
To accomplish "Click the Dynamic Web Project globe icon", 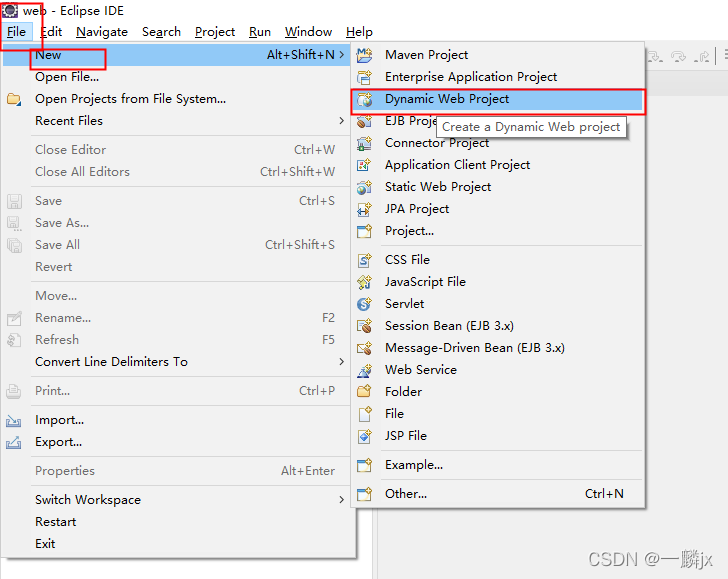I will 364,99.
